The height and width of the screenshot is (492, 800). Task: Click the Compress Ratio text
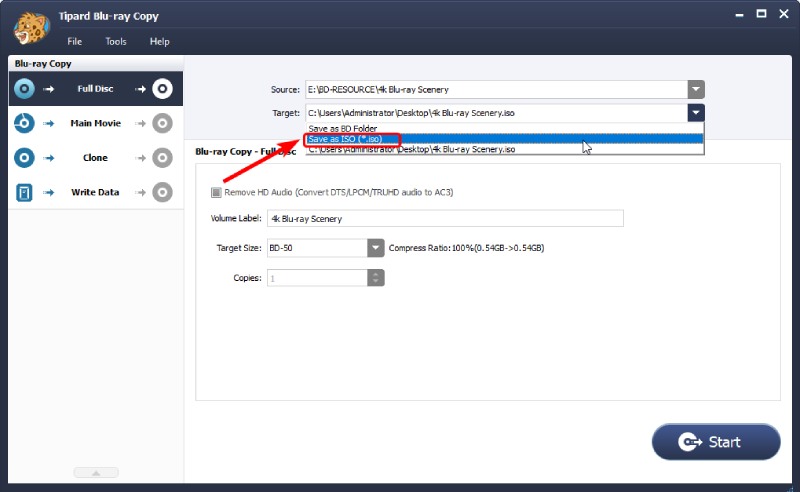[466, 248]
